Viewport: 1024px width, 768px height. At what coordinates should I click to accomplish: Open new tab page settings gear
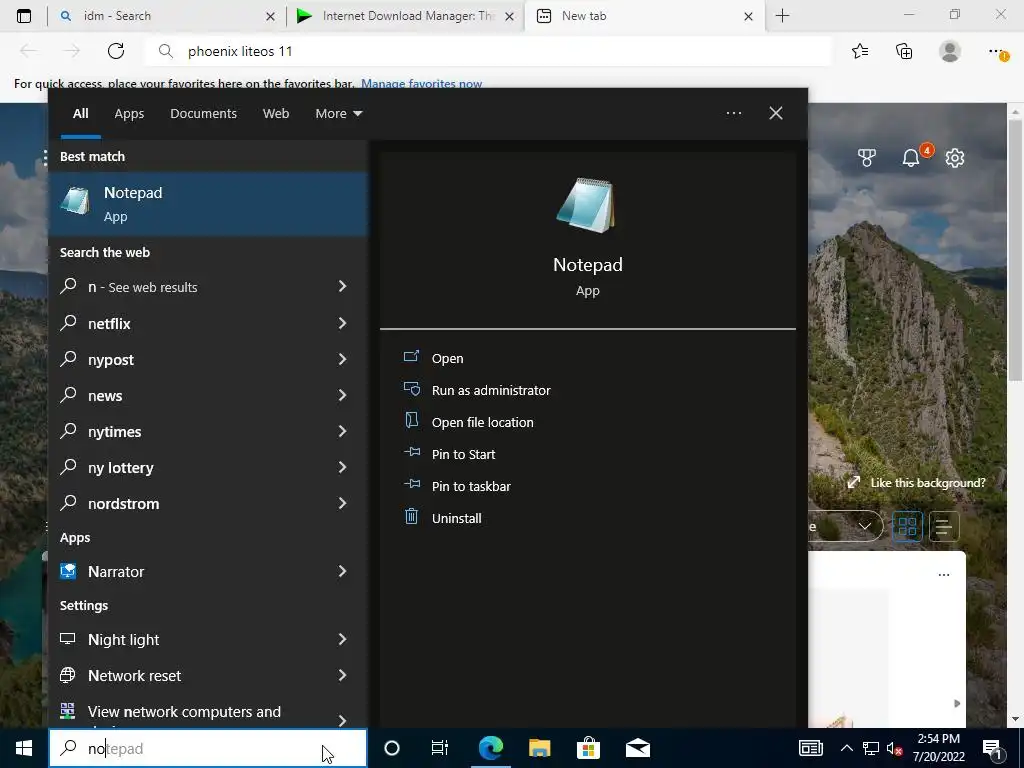(954, 157)
